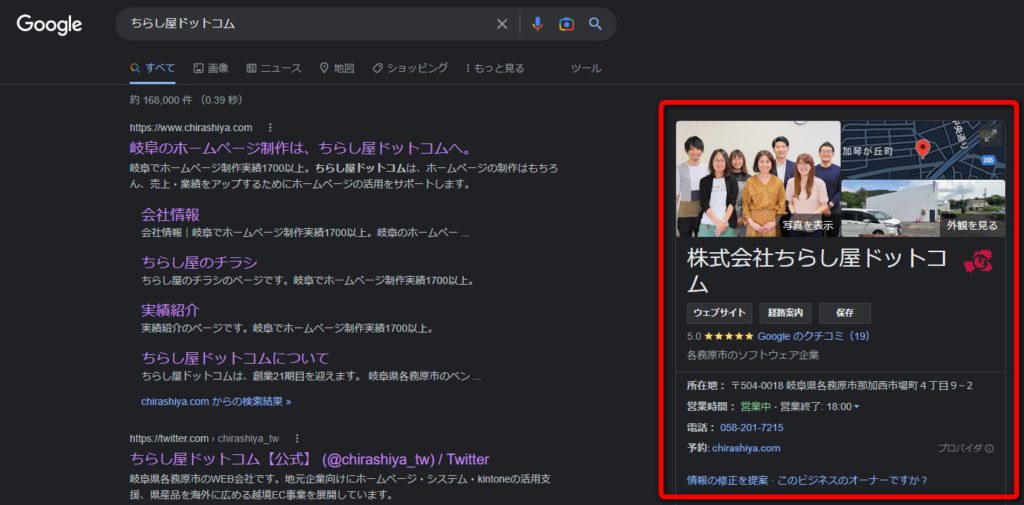
Task: Switch to the ニュース news tab
Action: click(x=274, y=68)
